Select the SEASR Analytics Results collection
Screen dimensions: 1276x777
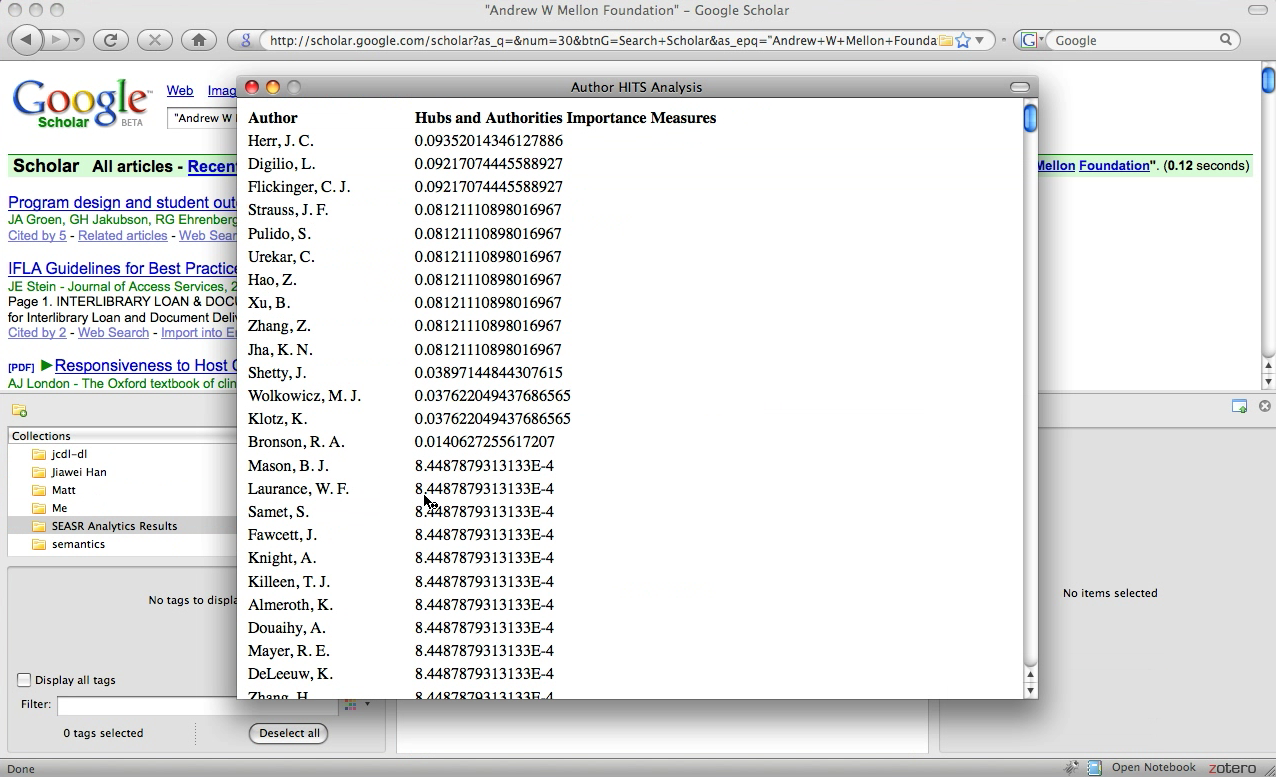point(114,526)
